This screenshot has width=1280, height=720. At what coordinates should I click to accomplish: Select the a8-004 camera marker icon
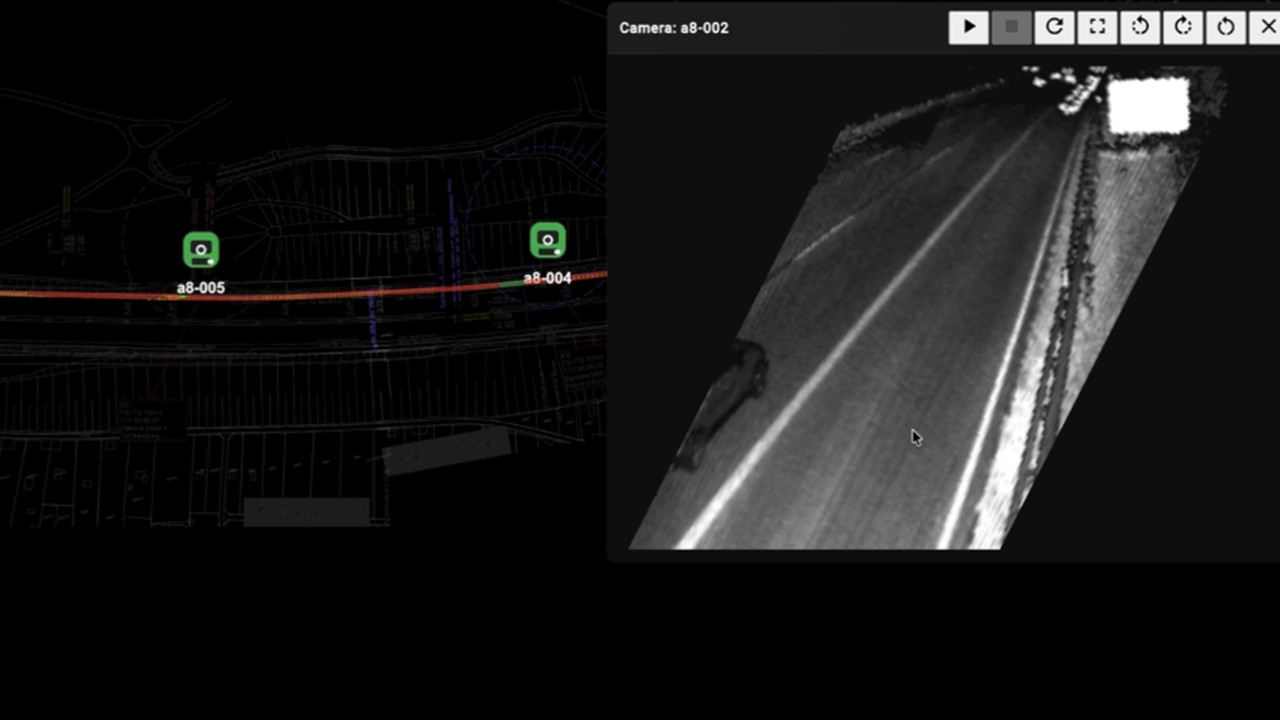[547, 240]
